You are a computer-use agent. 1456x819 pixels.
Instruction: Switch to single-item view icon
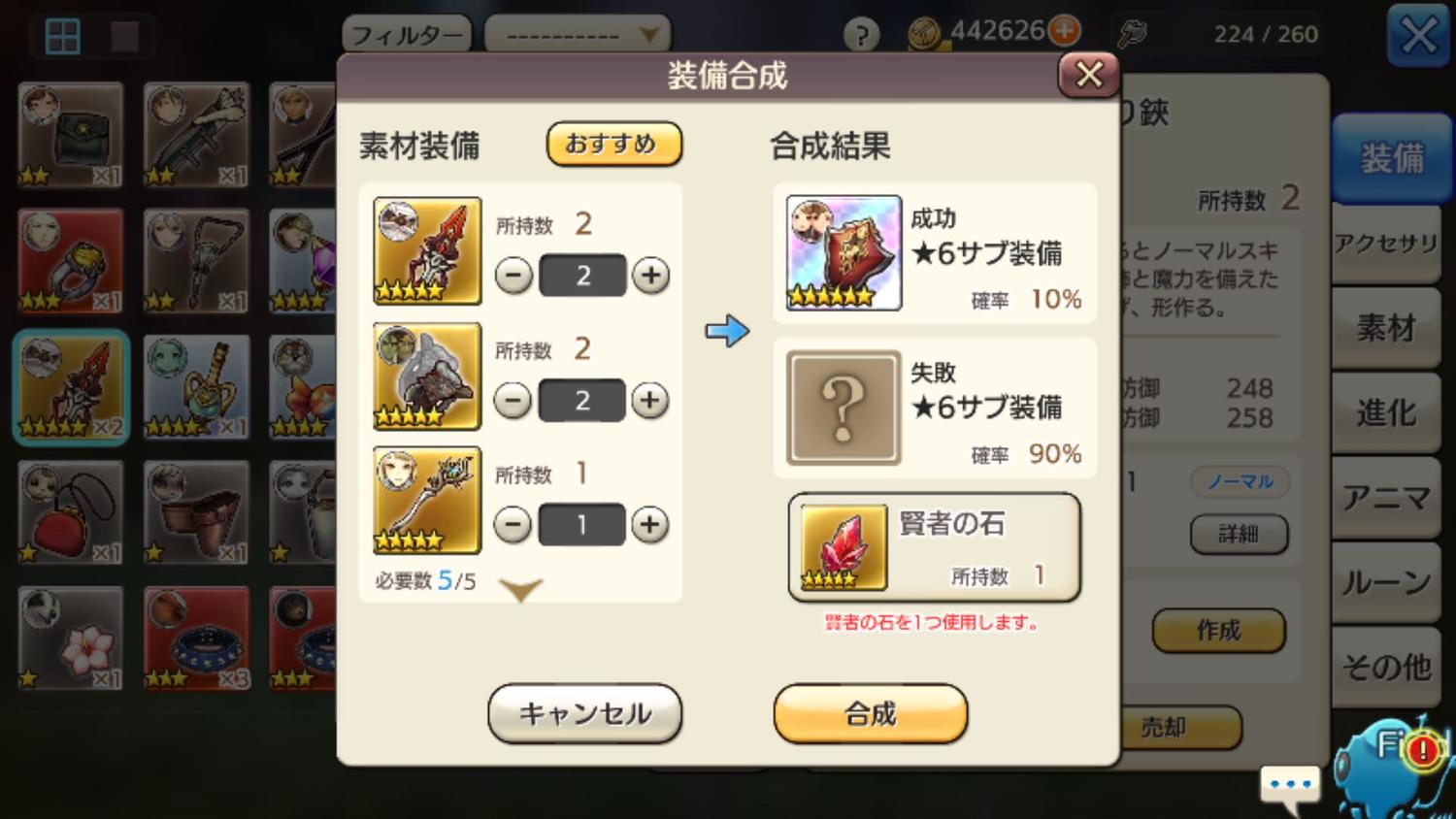pos(124,37)
